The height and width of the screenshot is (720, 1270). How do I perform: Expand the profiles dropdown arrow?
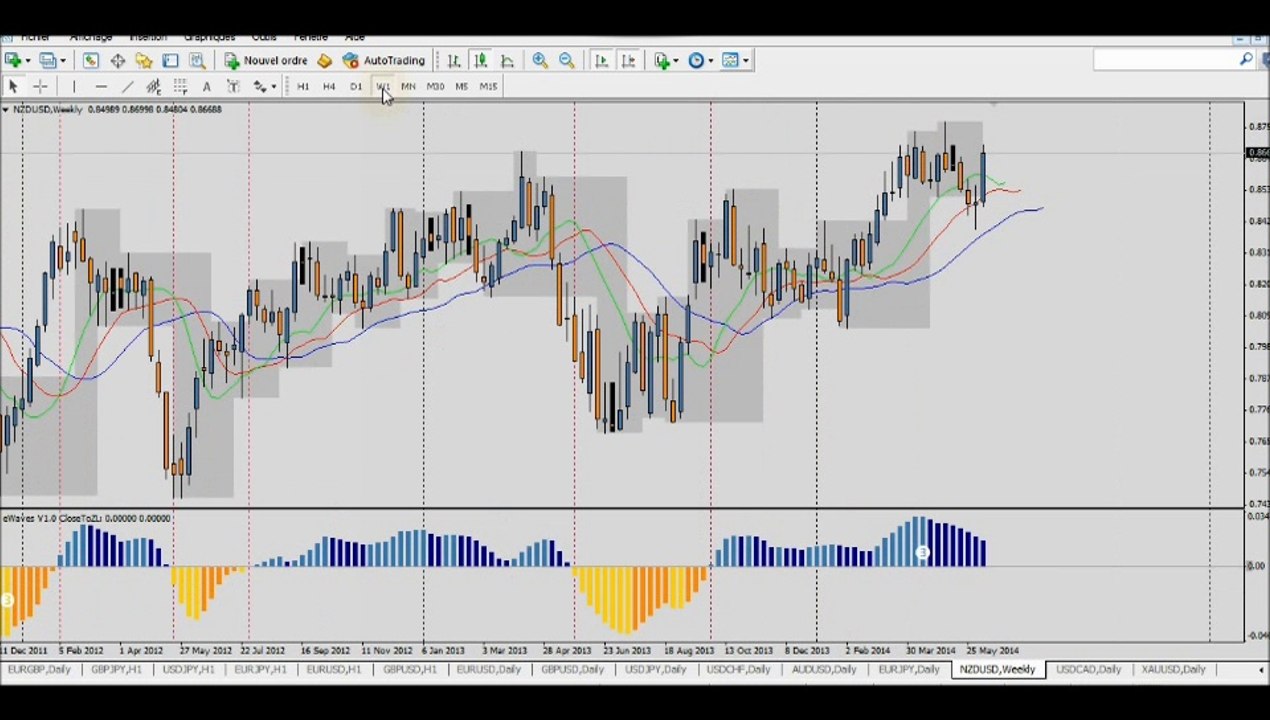[x=61, y=61]
